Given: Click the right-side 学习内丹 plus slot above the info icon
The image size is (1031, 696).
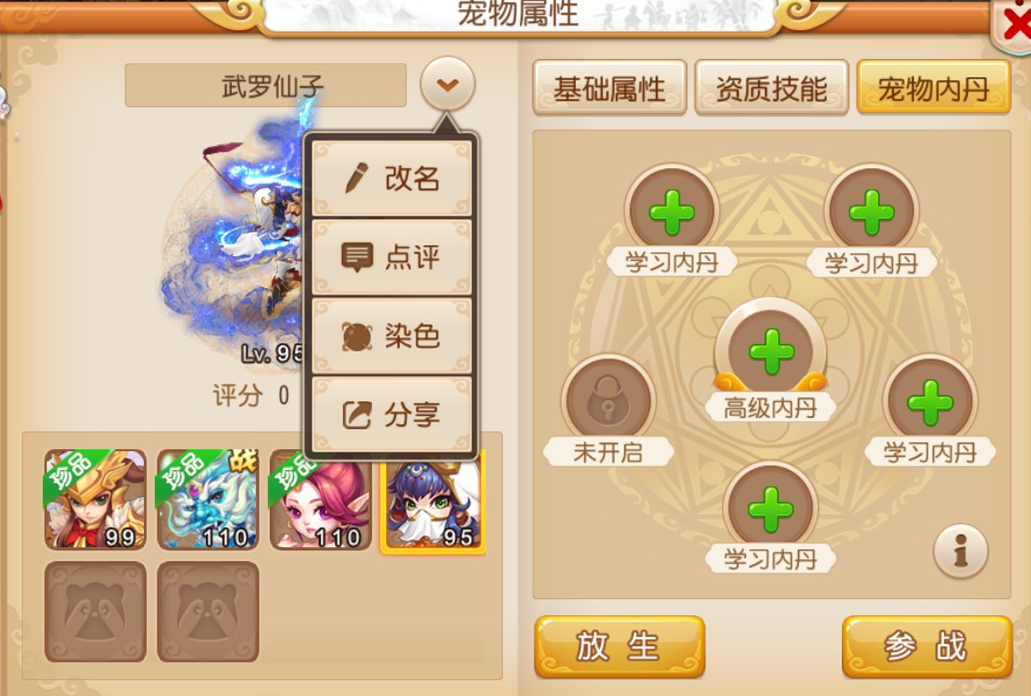Looking at the screenshot, I should tap(930, 401).
